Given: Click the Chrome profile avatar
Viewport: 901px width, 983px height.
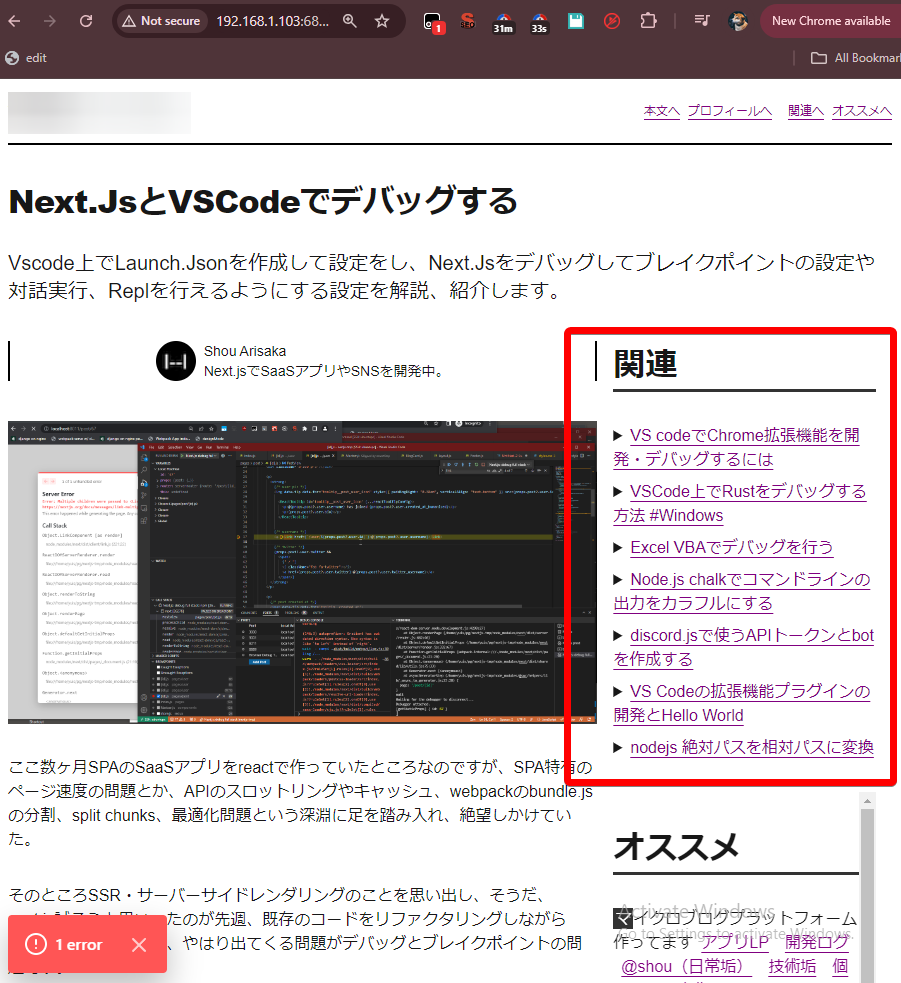Looking at the screenshot, I should pyautogui.click(x=738, y=21).
